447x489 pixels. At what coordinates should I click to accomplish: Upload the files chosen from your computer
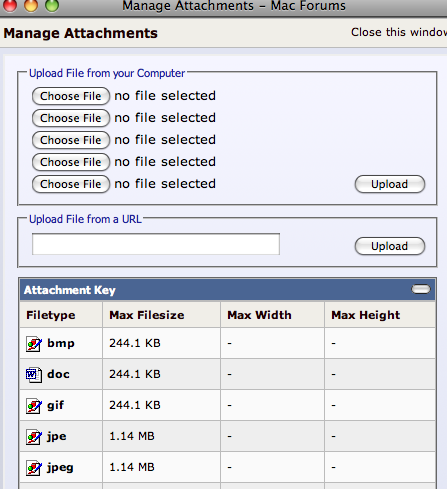point(390,184)
